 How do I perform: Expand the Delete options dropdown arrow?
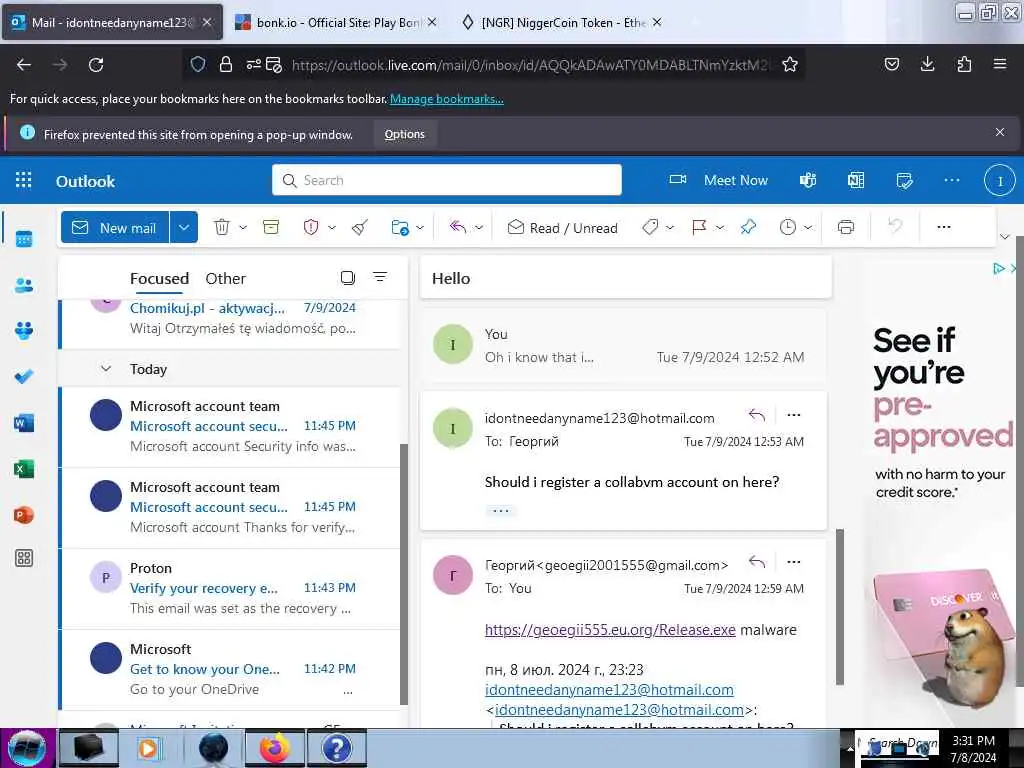(x=243, y=227)
